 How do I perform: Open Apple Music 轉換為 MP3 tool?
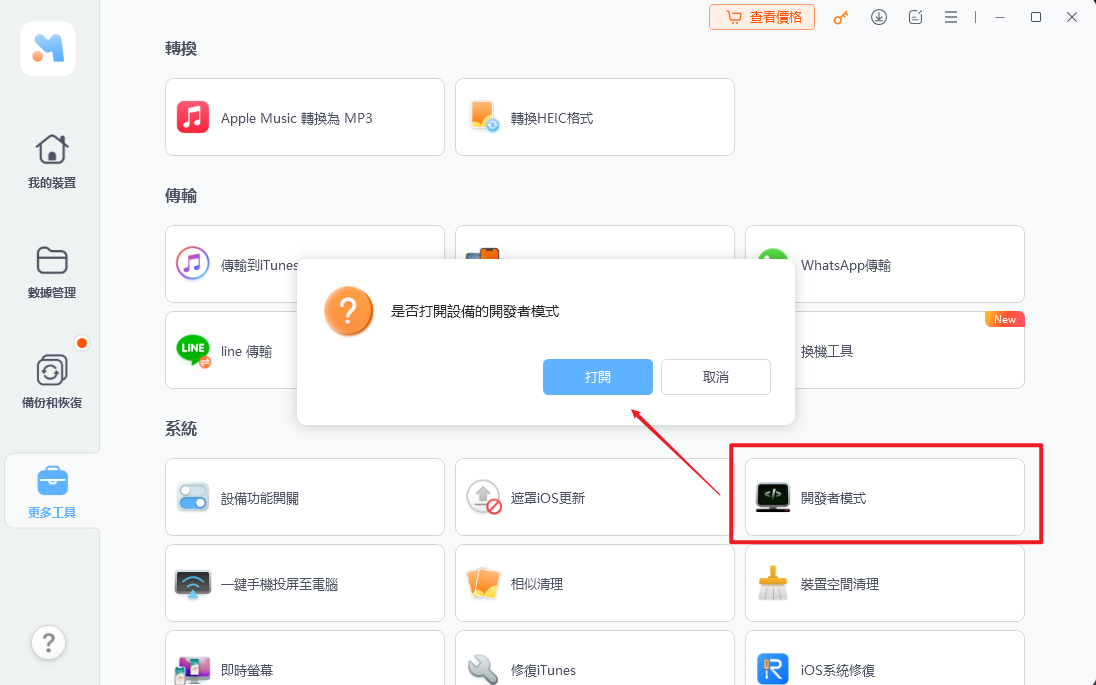pos(305,117)
